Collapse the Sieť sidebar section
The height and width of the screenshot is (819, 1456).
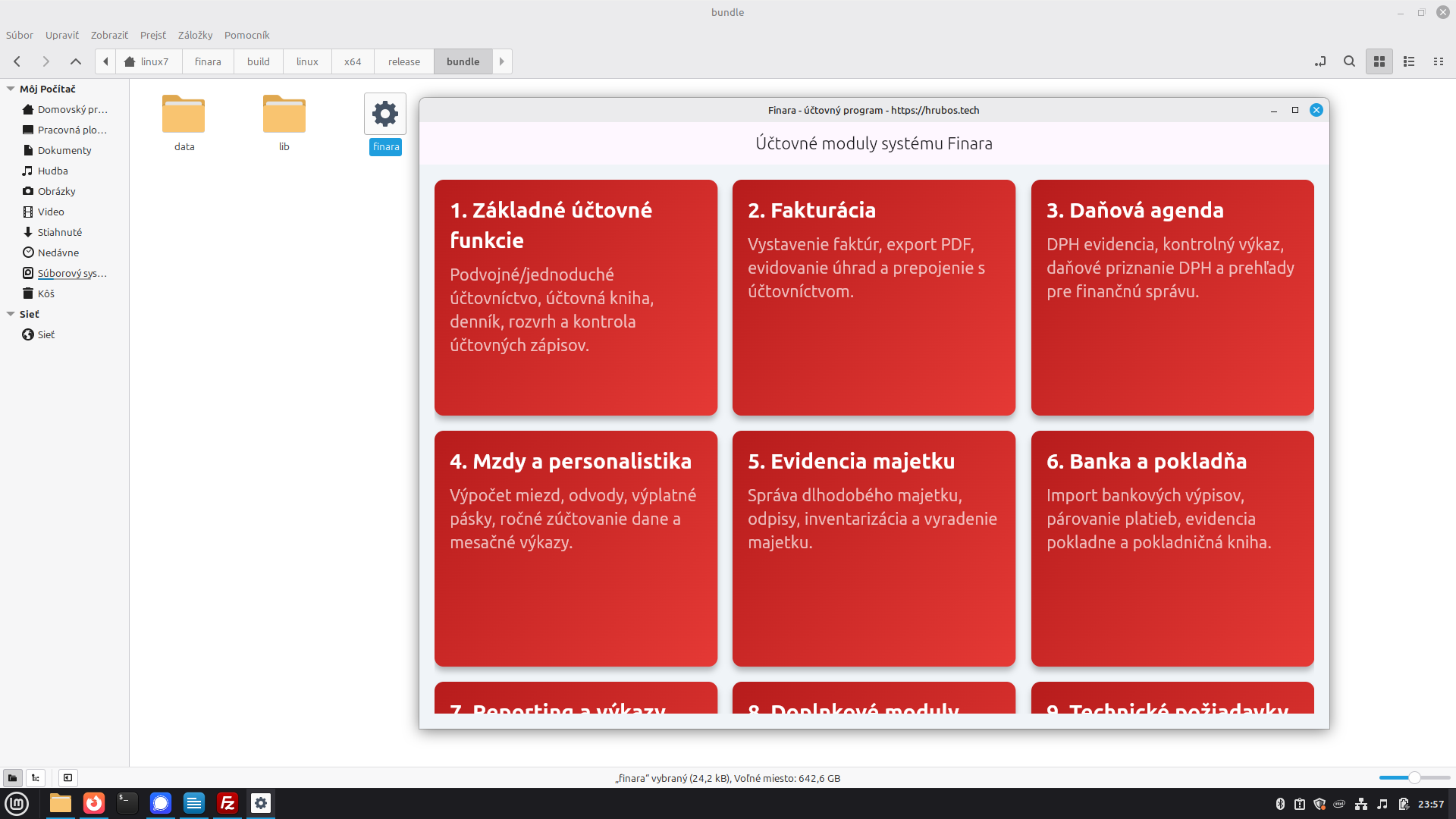(x=11, y=314)
